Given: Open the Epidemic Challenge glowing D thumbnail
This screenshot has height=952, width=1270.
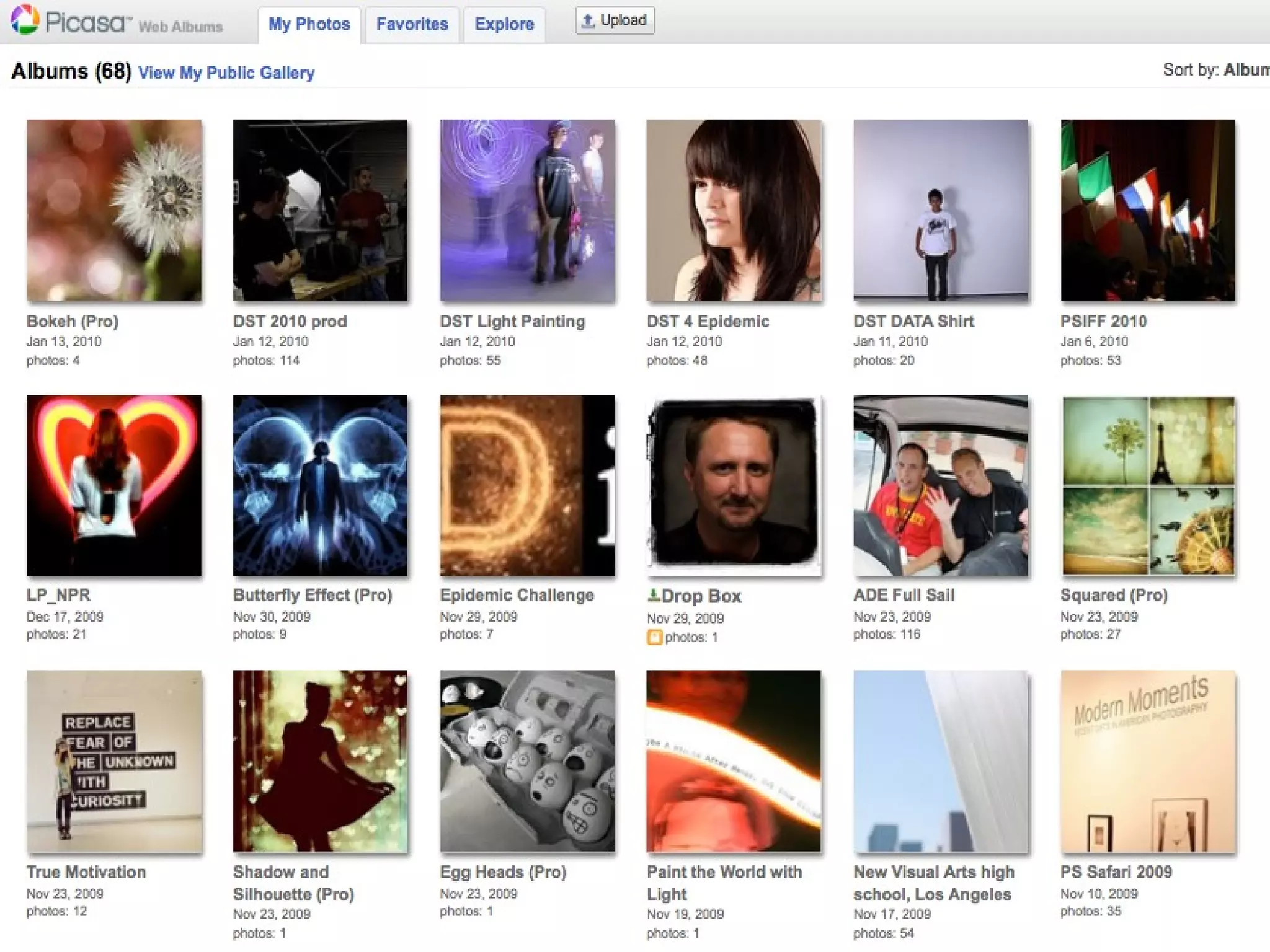Looking at the screenshot, I should coord(527,485).
